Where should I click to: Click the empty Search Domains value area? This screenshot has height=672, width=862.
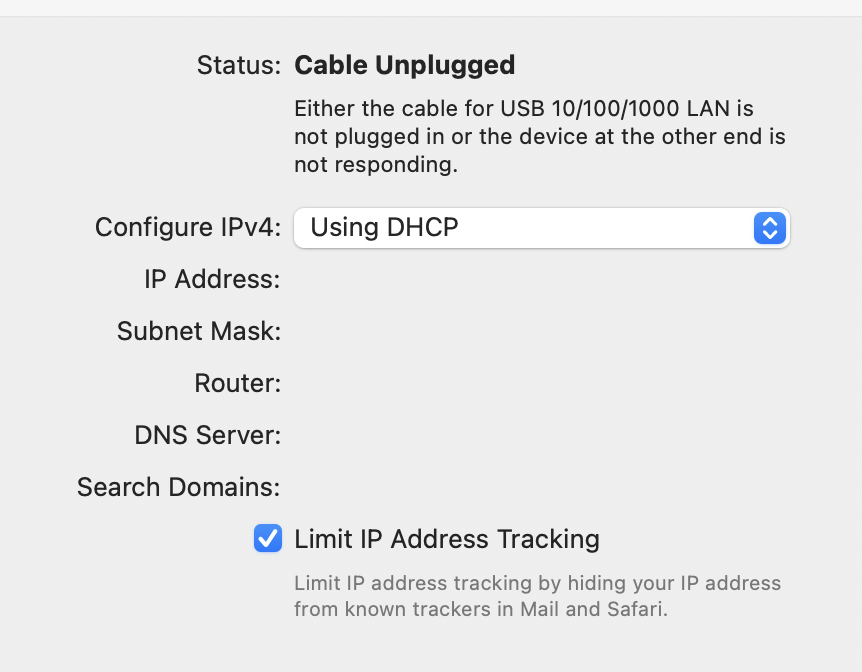click(x=540, y=487)
